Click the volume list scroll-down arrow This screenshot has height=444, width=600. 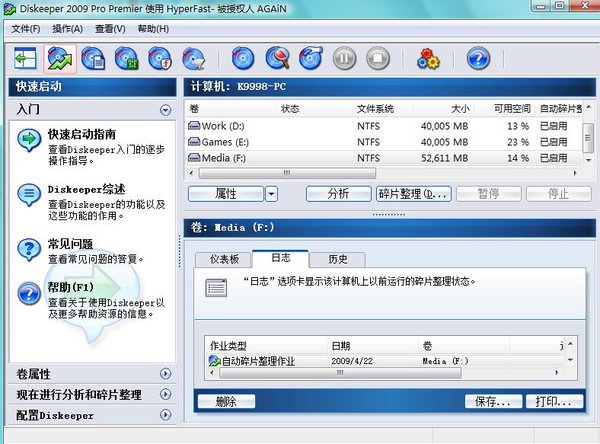click(589, 160)
